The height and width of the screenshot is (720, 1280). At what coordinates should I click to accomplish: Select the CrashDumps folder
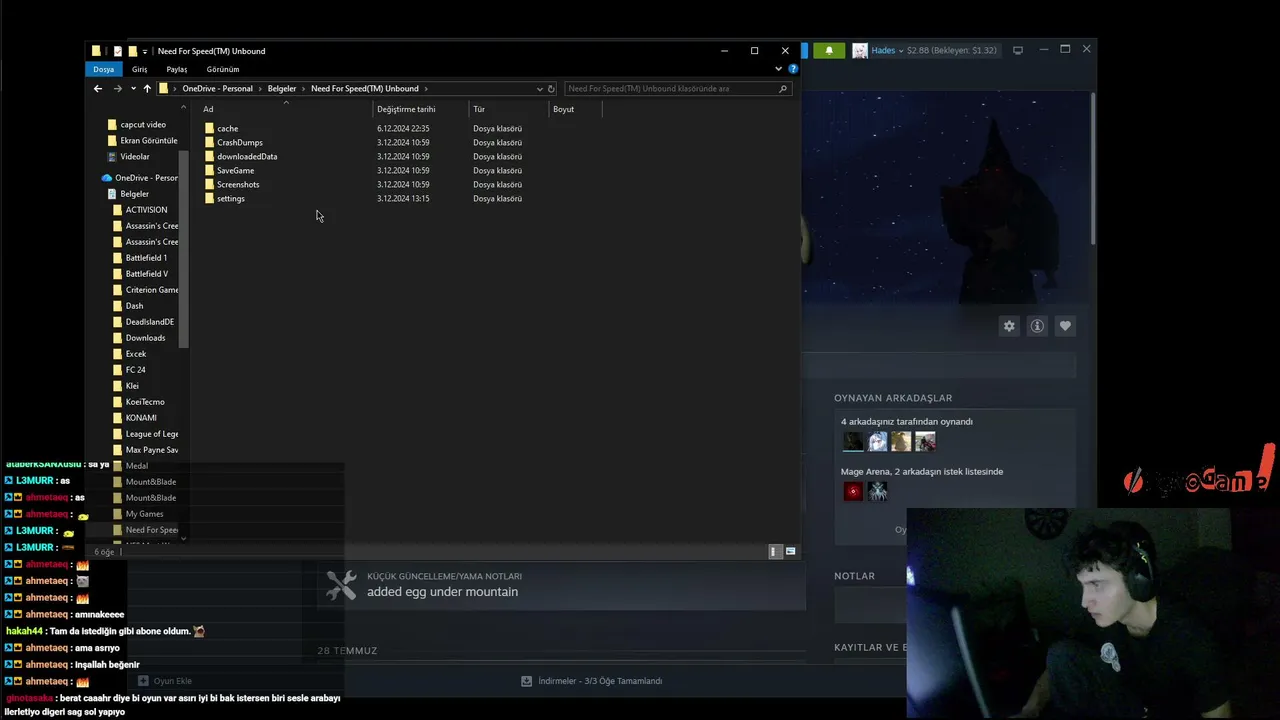239,143
